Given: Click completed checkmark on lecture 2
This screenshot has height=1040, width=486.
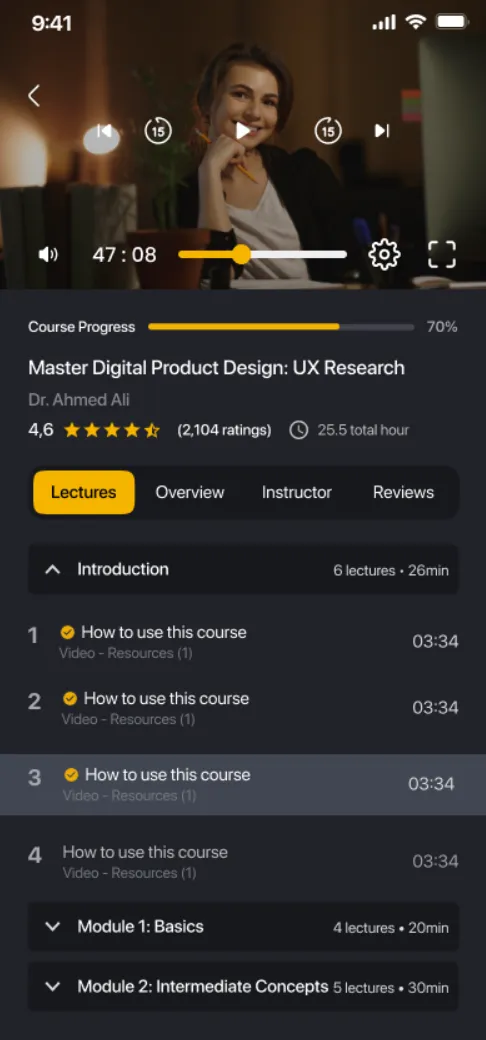Looking at the screenshot, I should click(70, 698).
